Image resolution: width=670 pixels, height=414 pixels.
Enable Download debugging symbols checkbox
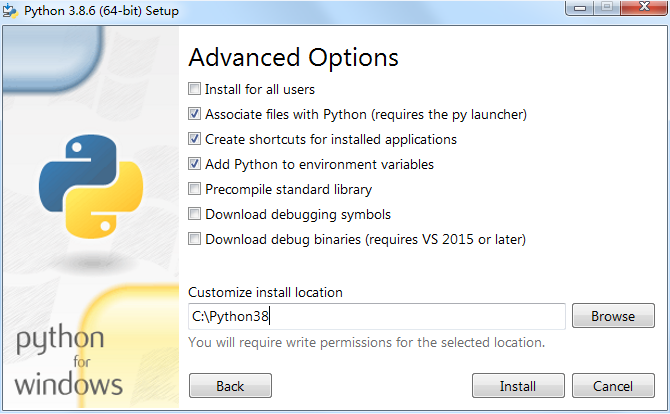click(x=195, y=214)
